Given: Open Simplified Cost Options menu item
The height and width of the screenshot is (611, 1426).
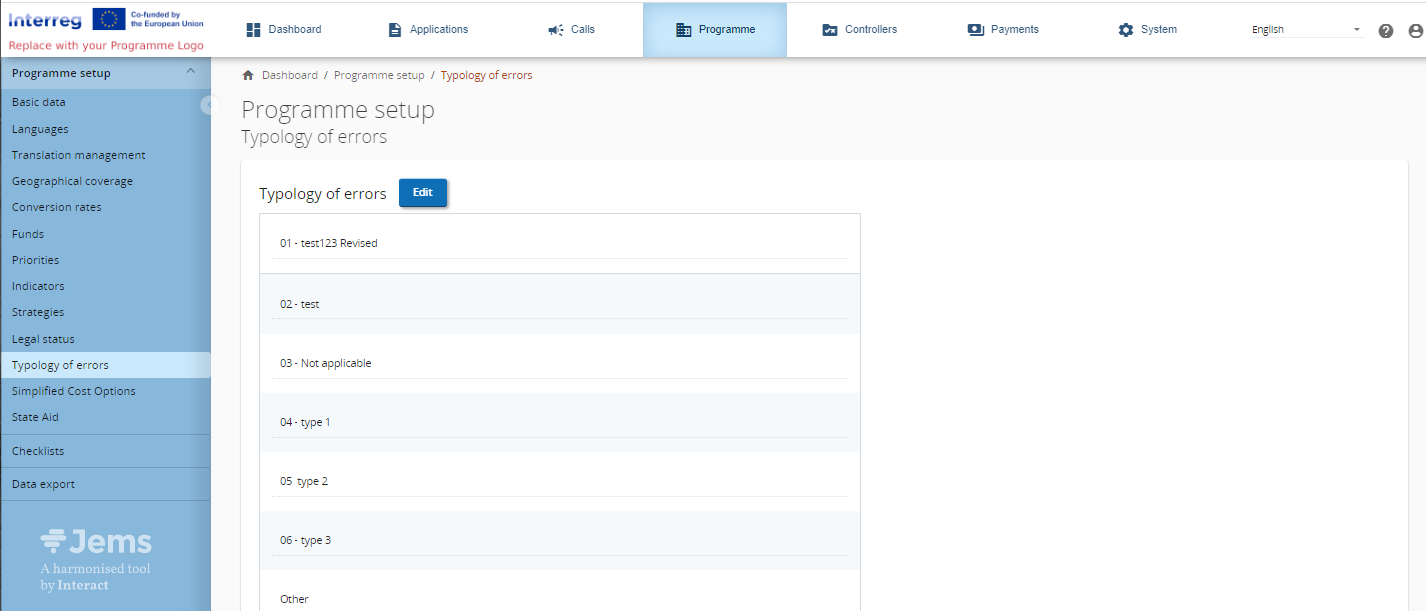Looking at the screenshot, I should 74,391.
